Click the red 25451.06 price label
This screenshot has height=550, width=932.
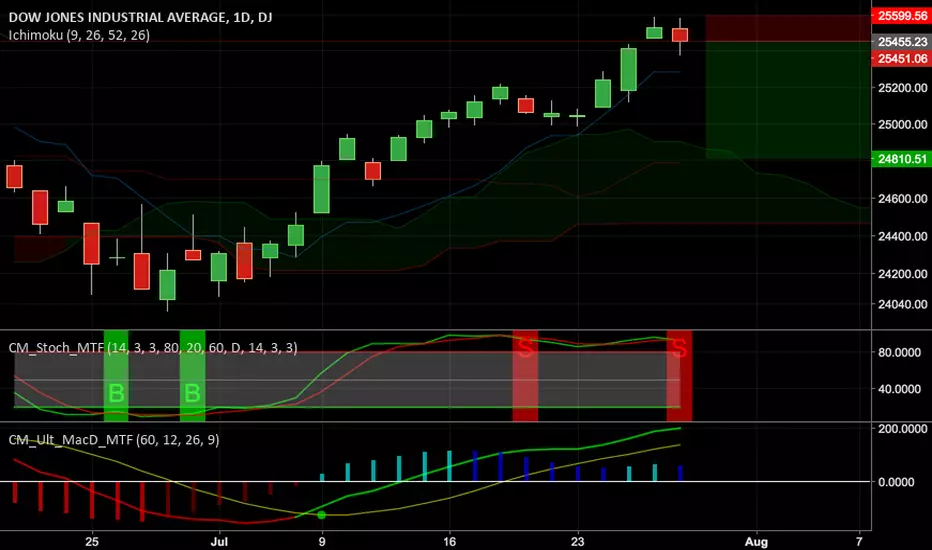[x=902, y=58]
